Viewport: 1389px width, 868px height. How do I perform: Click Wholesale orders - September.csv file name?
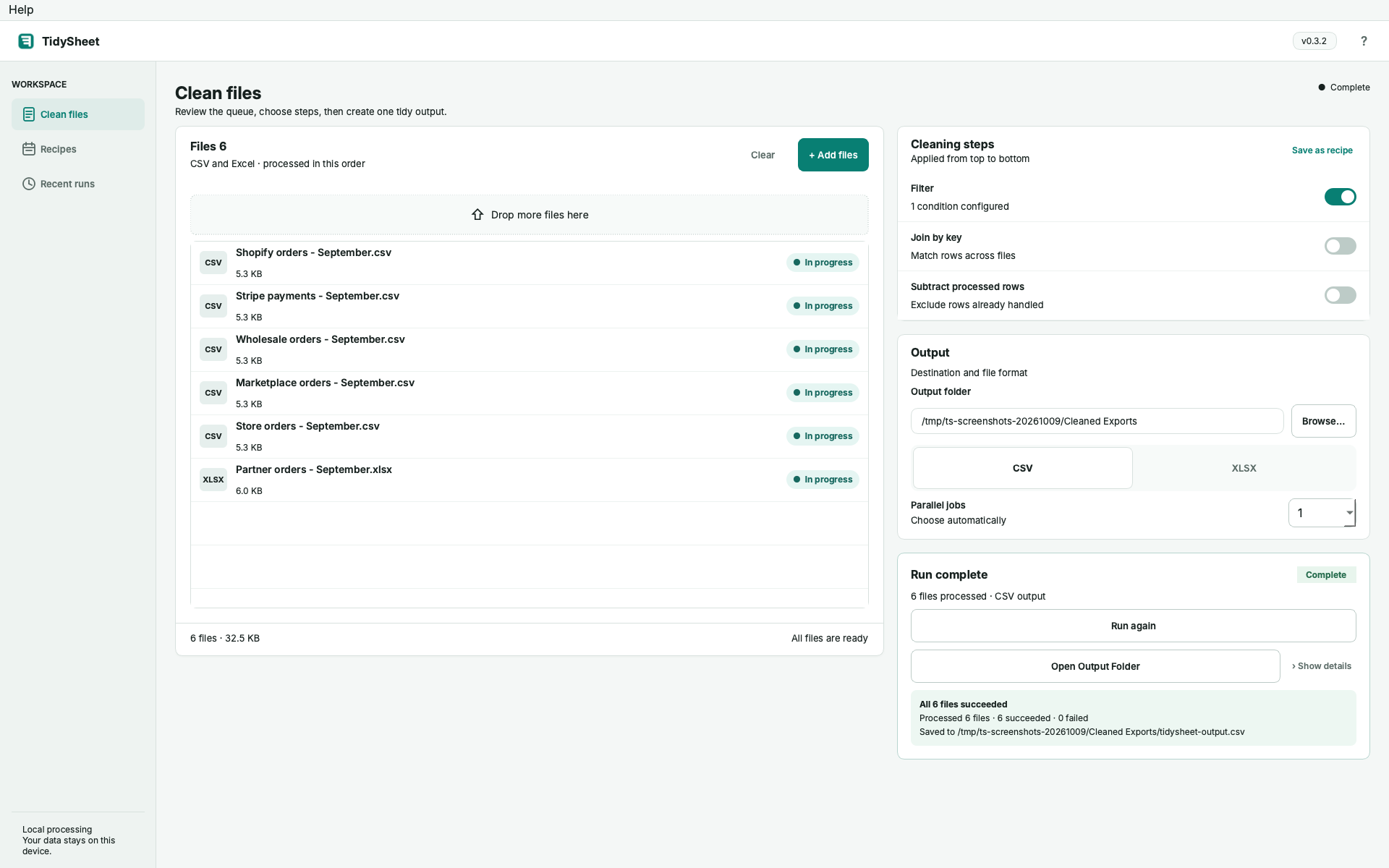320,339
